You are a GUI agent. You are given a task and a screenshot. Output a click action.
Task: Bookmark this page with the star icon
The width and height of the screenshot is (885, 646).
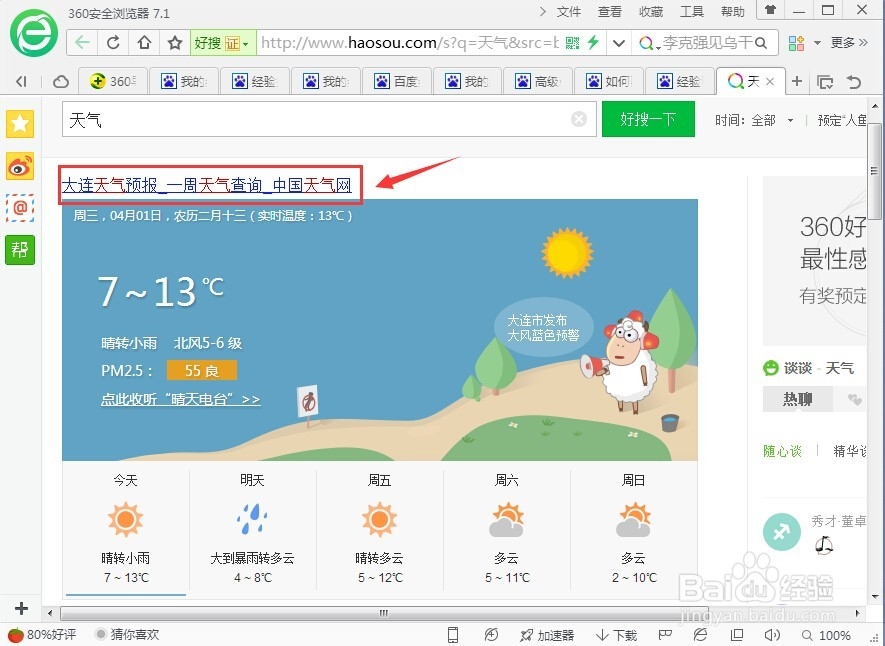pos(175,43)
